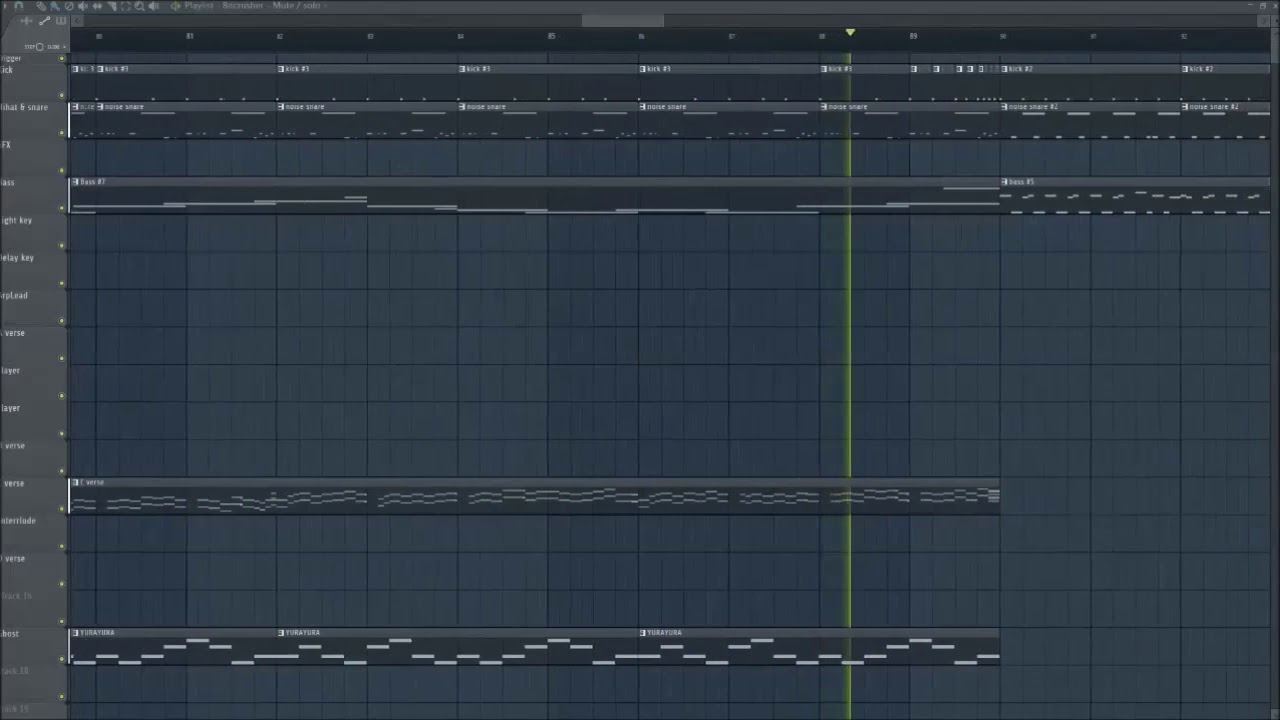
Task: Mute the interlude track
Action: 62,546
